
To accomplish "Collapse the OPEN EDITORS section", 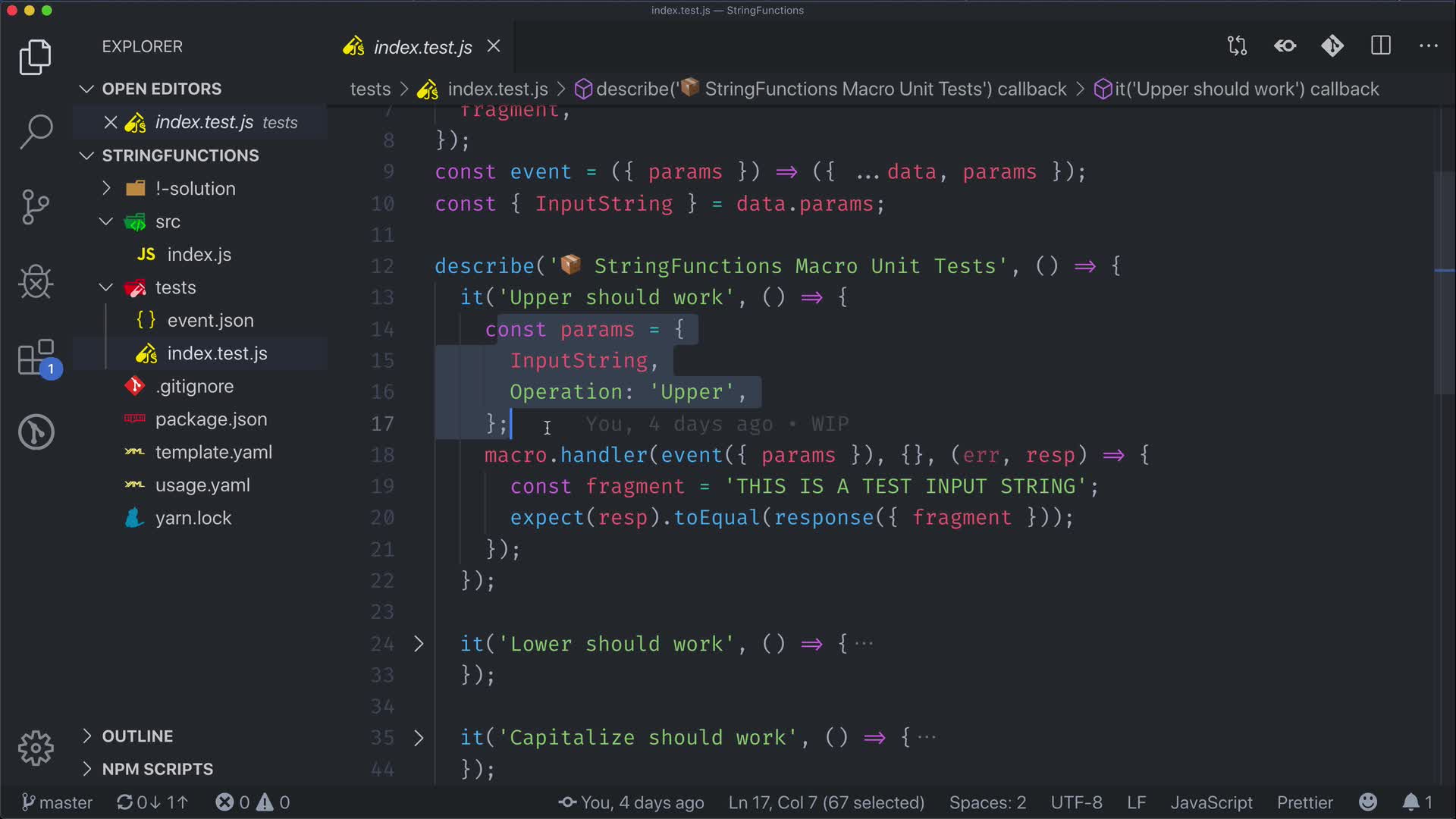I will click(162, 89).
